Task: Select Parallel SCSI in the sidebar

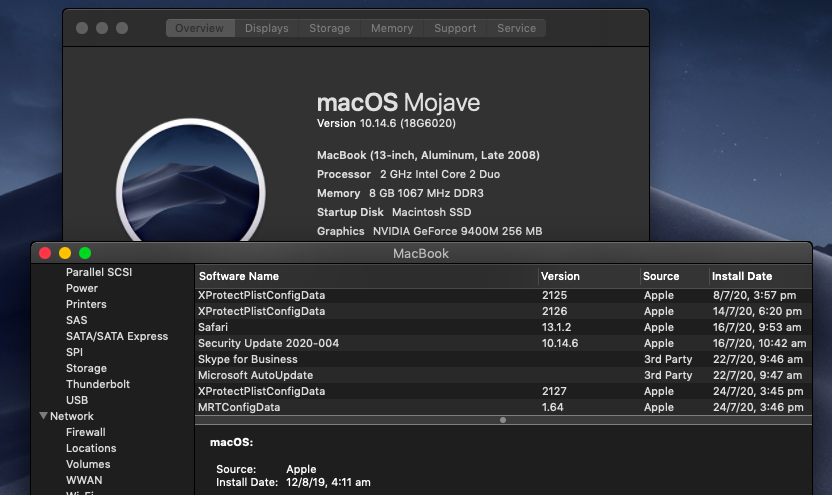Action: pyautogui.click(x=99, y=272)
